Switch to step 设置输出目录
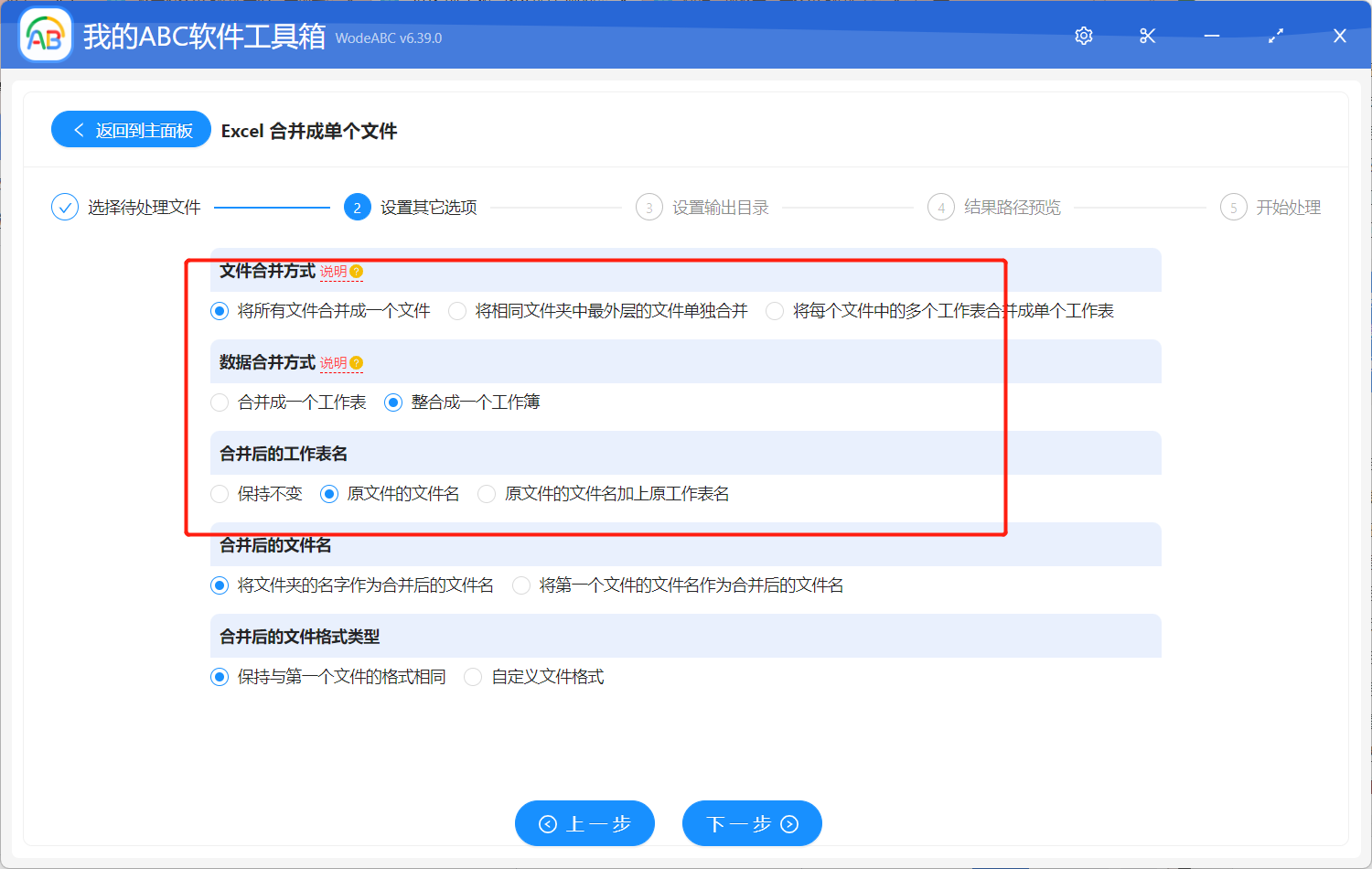The width and height of the screenshot is (1372, 869). pyautogui.click(x=649, y=207)
